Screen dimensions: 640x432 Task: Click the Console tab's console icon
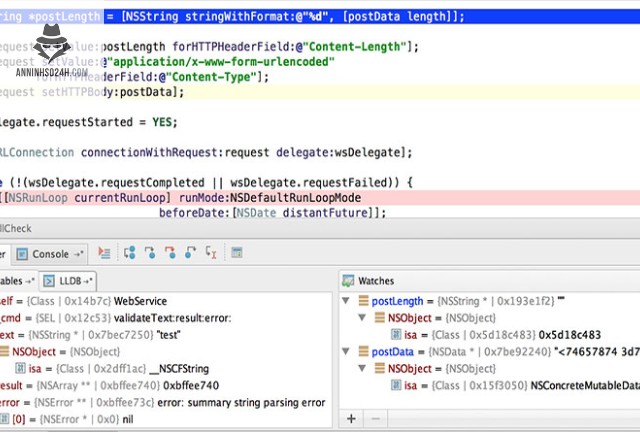pos(22,254)
